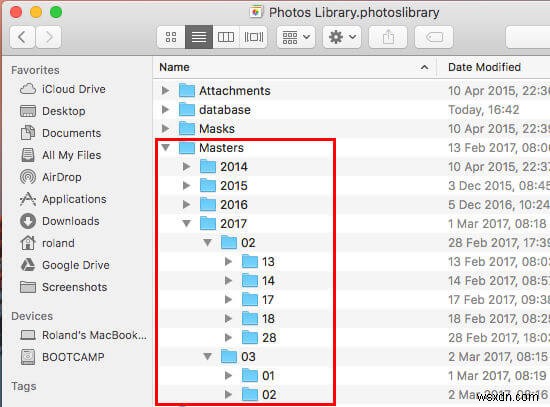Select the BOOTCAMP volume under Devices
Screen dimensions: 550x407
pos(62,357)
